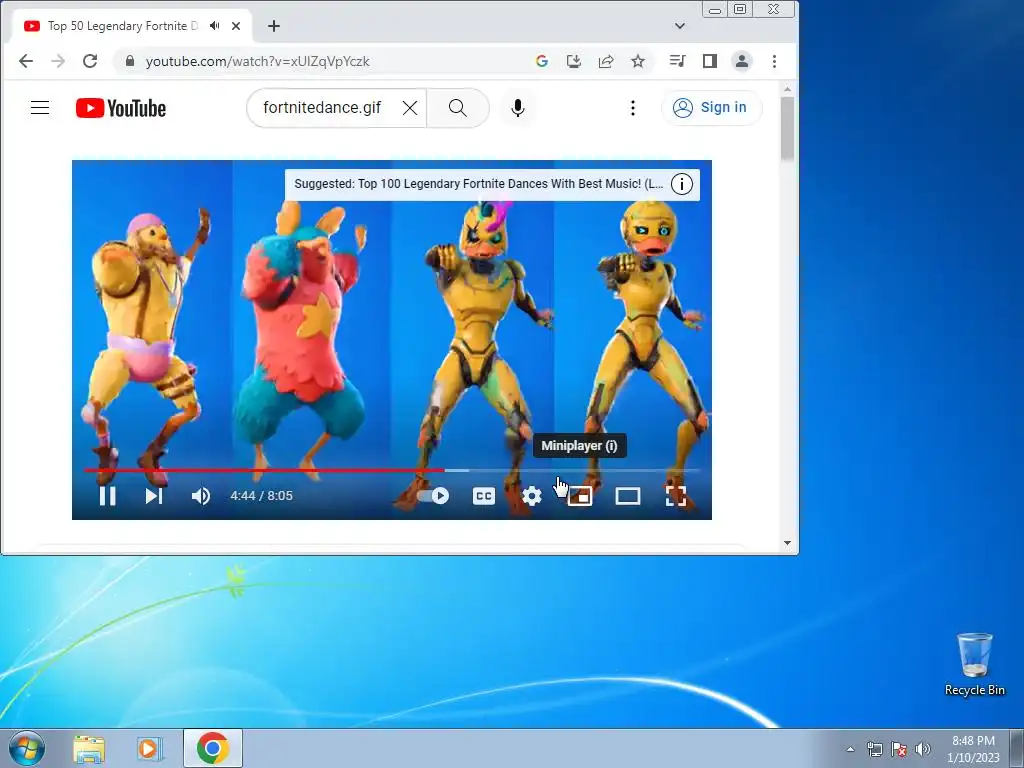Open the YouTube hamburger guide menu
Screen dimensions: 1024x768
pyautogui.click(x=40, y=108)
